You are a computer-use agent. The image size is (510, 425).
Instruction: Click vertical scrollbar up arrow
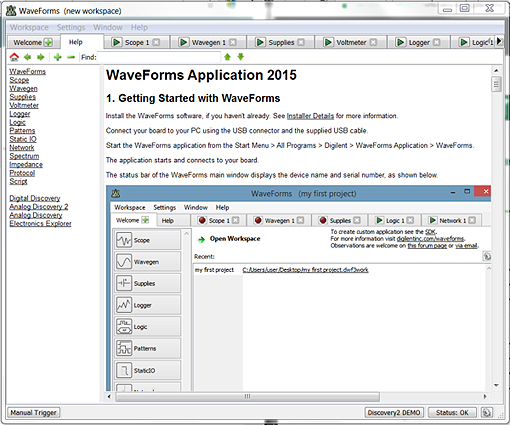(x=496, y=71)
